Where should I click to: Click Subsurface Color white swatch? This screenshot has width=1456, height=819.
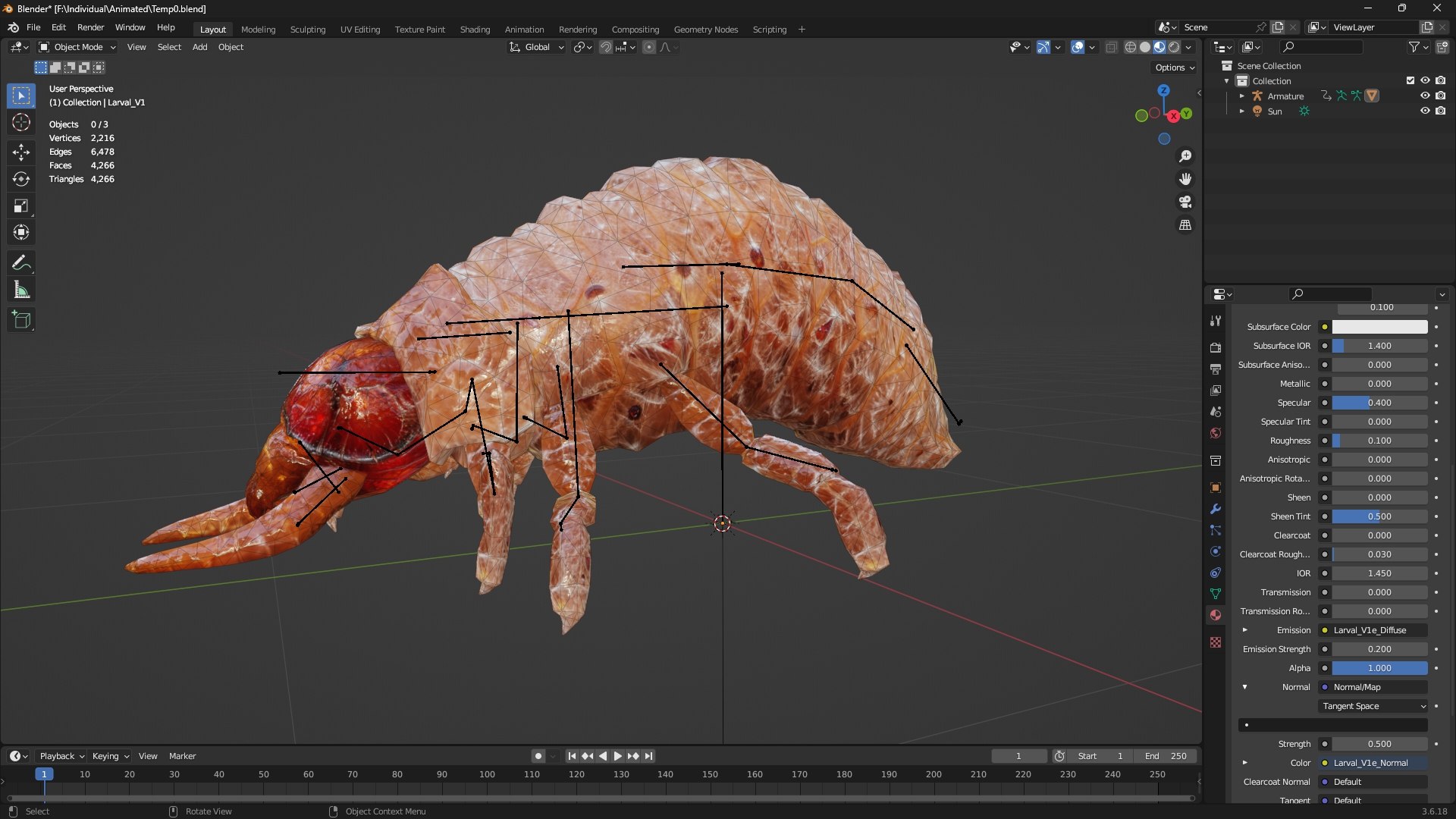pyautogui.click(x=1379, y=327)
